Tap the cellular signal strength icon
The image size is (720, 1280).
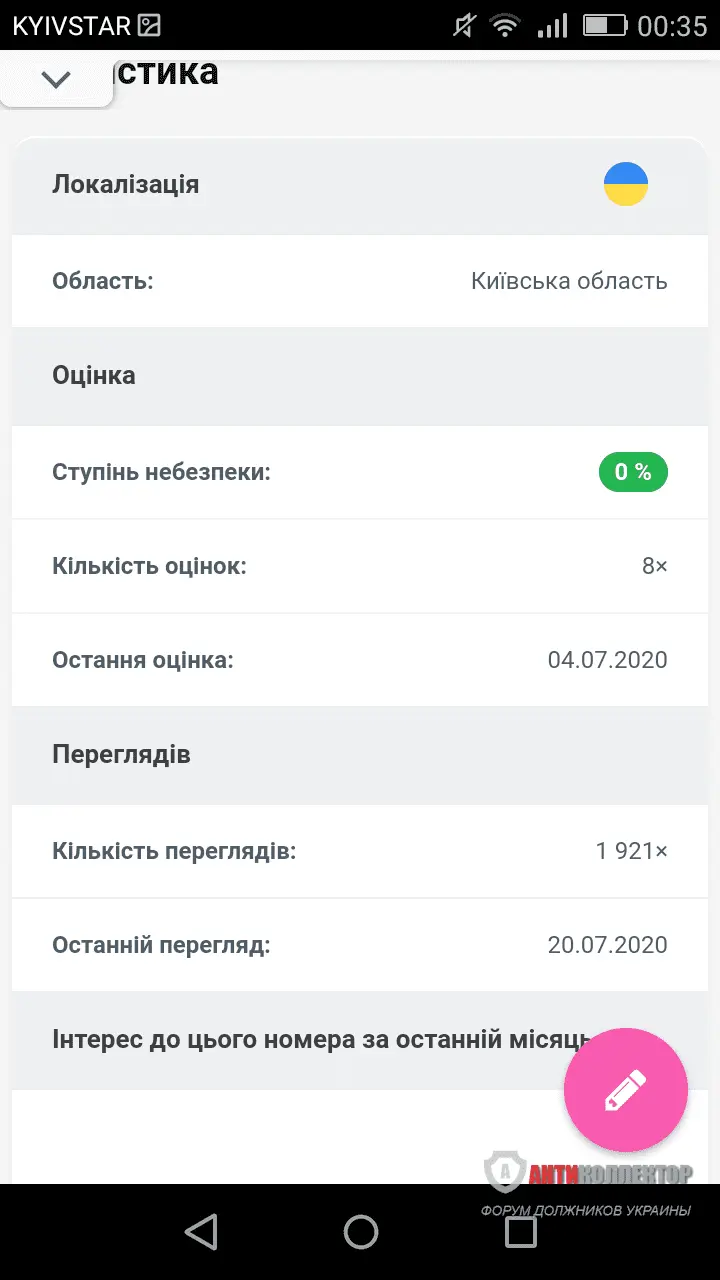(552, 26)
